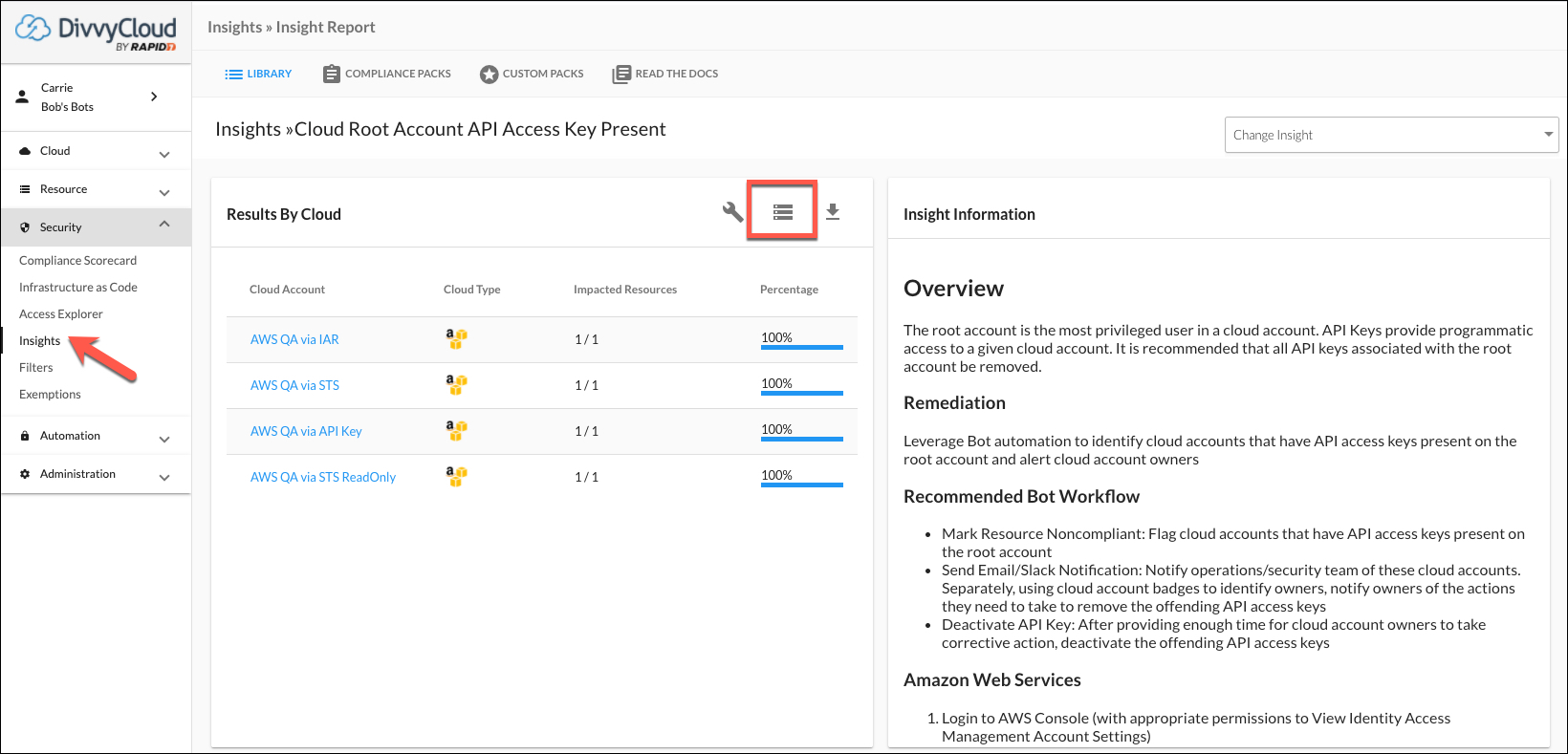
Task: Open AWS QA via IAR account link
Action: tap(294, 339)
